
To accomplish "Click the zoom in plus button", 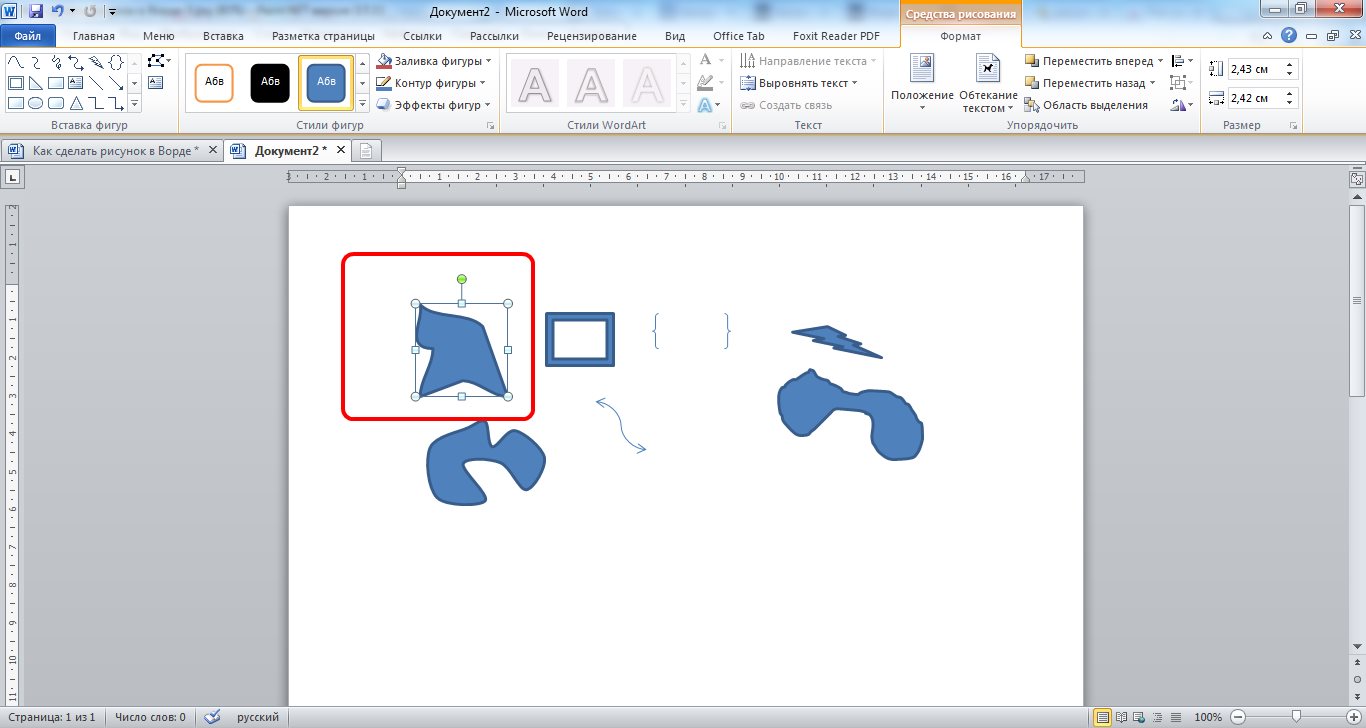I will (1354, 717).
